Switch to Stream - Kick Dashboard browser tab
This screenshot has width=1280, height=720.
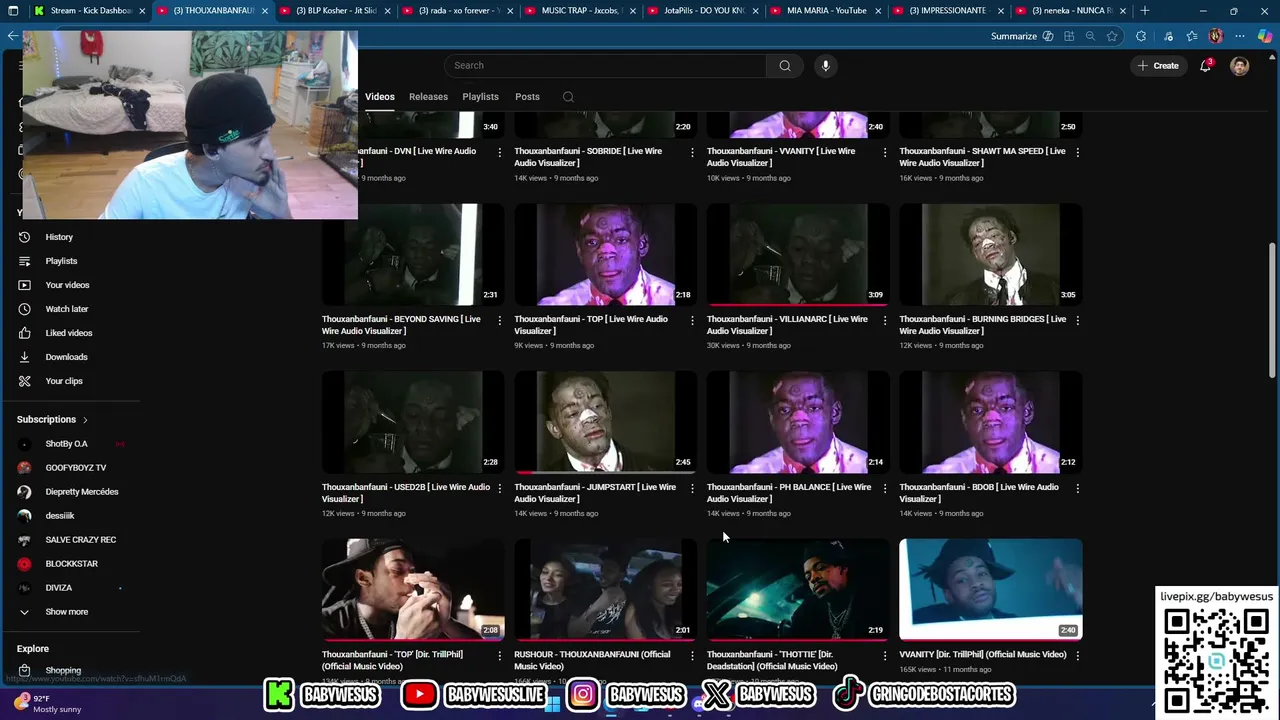[x=88, y=11]
